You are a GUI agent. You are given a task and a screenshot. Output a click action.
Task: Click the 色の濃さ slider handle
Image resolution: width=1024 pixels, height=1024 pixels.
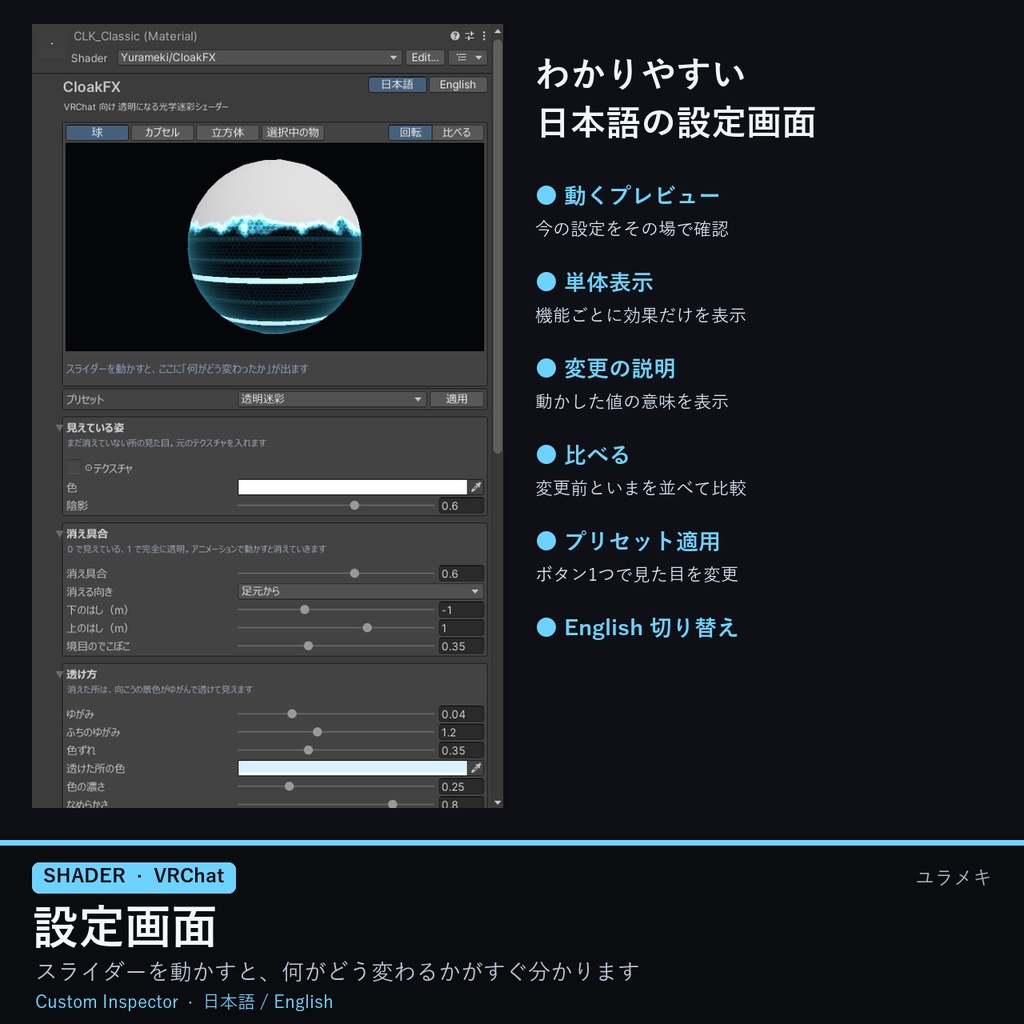tap(289, 786)
